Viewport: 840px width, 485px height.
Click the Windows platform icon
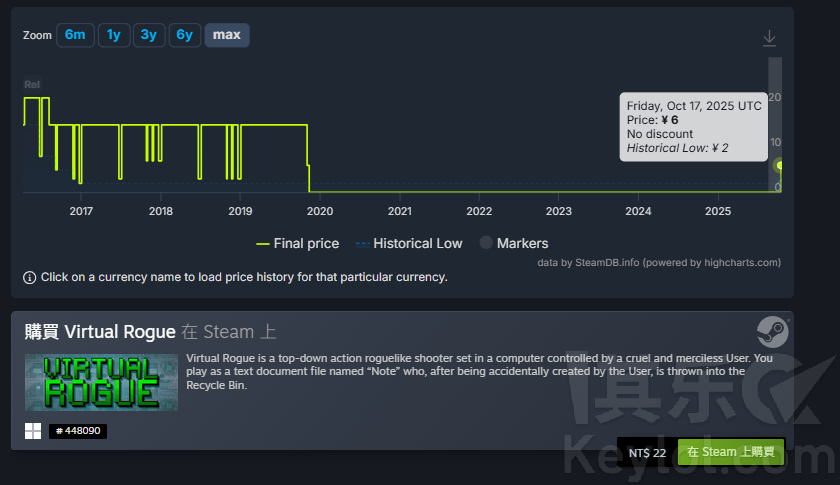[x=33, y=431]
